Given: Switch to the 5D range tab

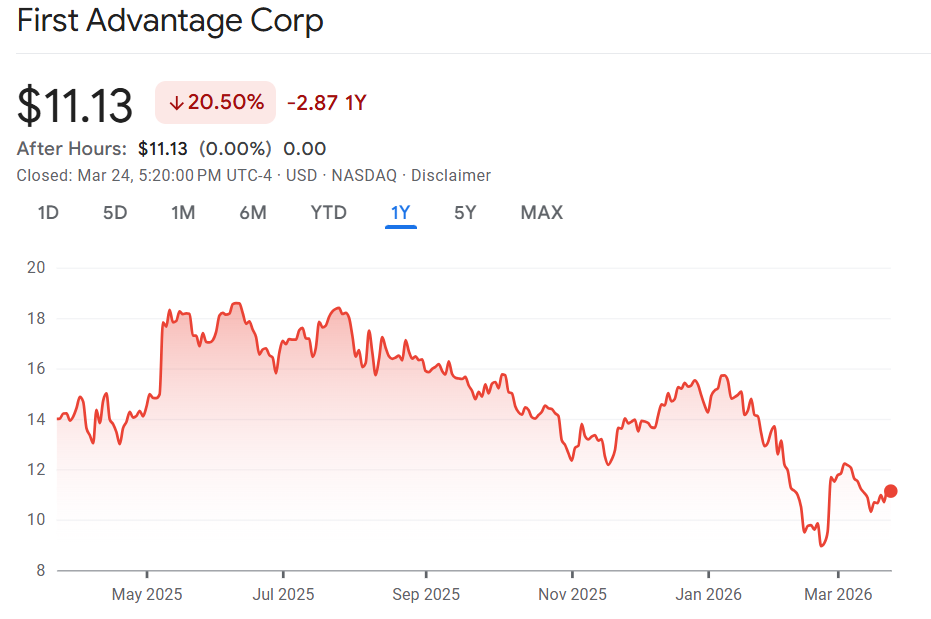Looking at the screenshot, I should tap(115, 212).
